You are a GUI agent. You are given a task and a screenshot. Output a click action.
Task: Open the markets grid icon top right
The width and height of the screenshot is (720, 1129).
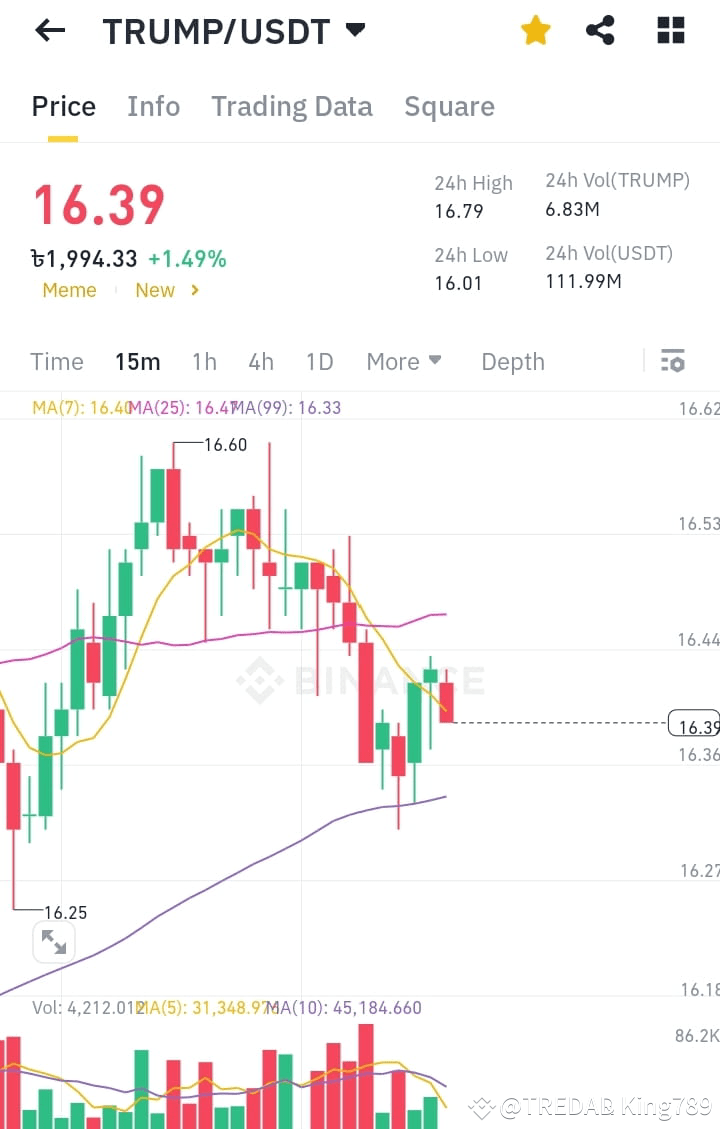pos(669,30)
